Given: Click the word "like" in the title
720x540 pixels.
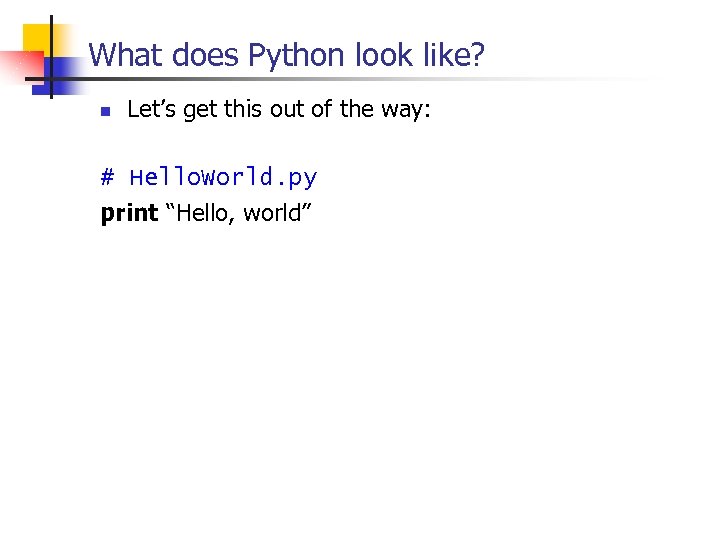Looking at the screenshot, I should pos(443,55).
